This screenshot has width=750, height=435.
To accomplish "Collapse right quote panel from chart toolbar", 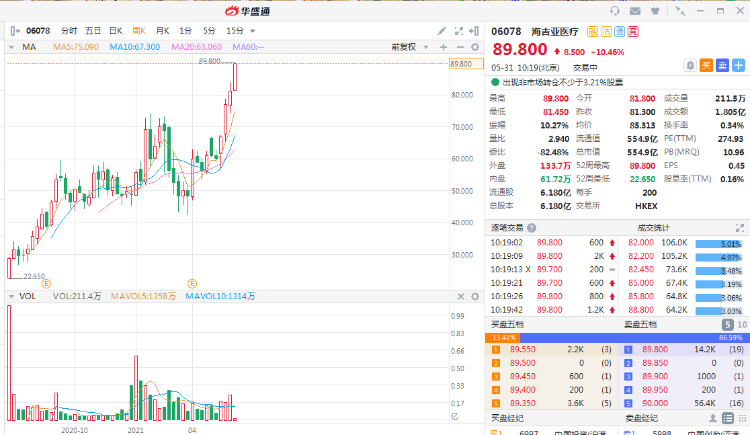I will tap(474, 31).
